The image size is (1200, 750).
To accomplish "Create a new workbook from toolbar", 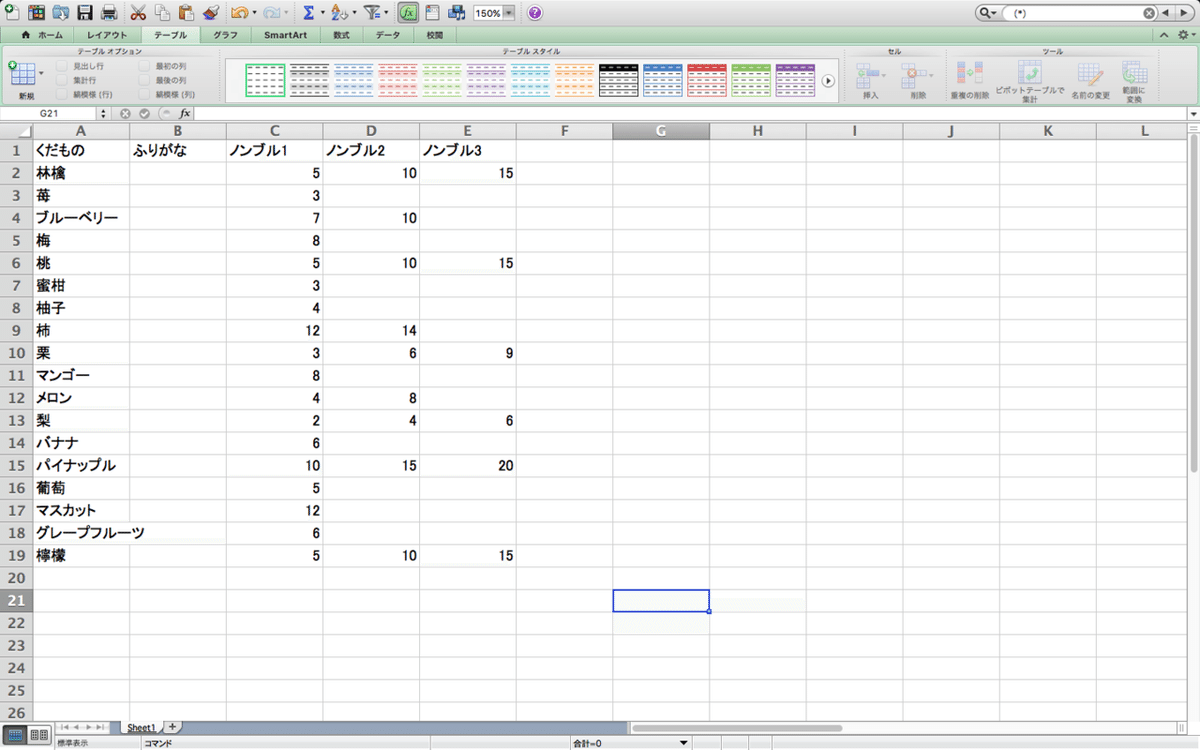I will (12, 13).
